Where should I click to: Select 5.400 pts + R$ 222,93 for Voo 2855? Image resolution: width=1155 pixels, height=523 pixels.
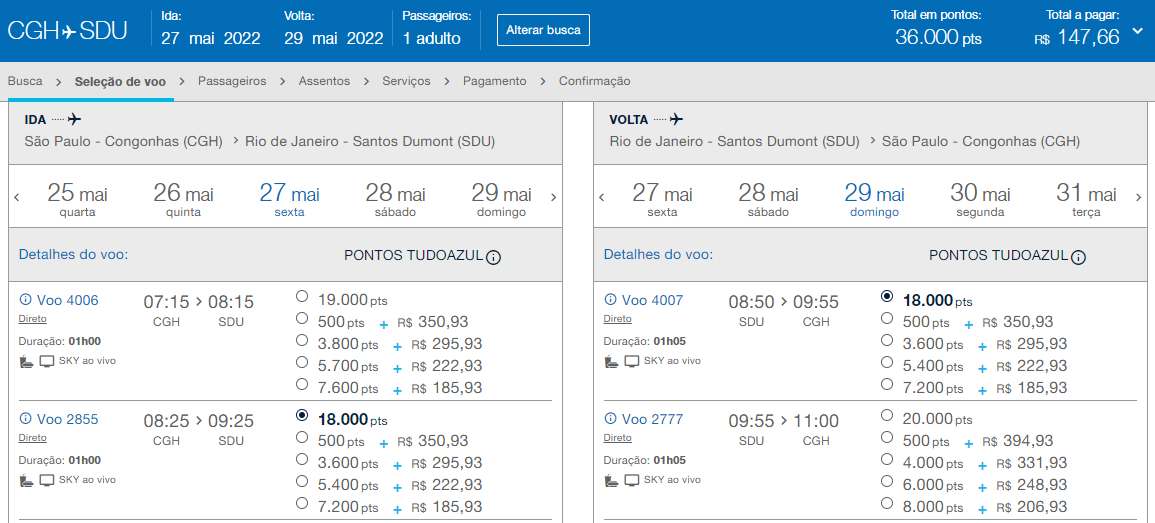pyautogui.click(x=301, y=481)
